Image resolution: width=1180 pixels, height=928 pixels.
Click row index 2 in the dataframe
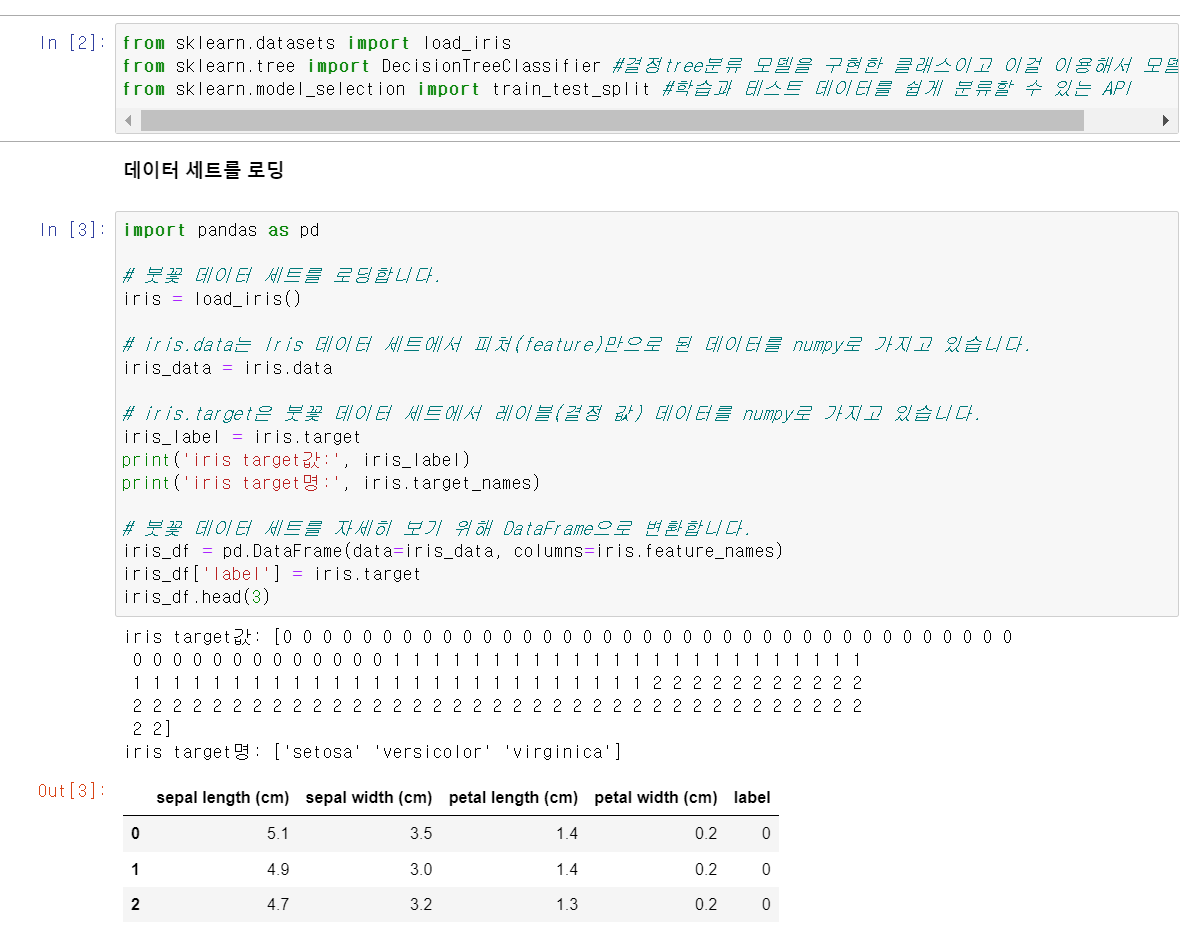135,904
